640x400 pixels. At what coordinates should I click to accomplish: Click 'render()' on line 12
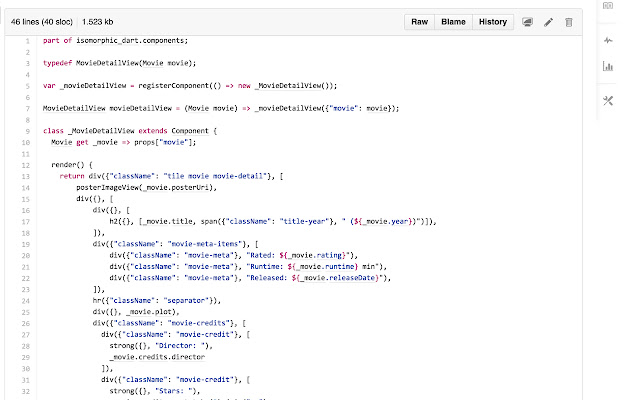[68, 165]
